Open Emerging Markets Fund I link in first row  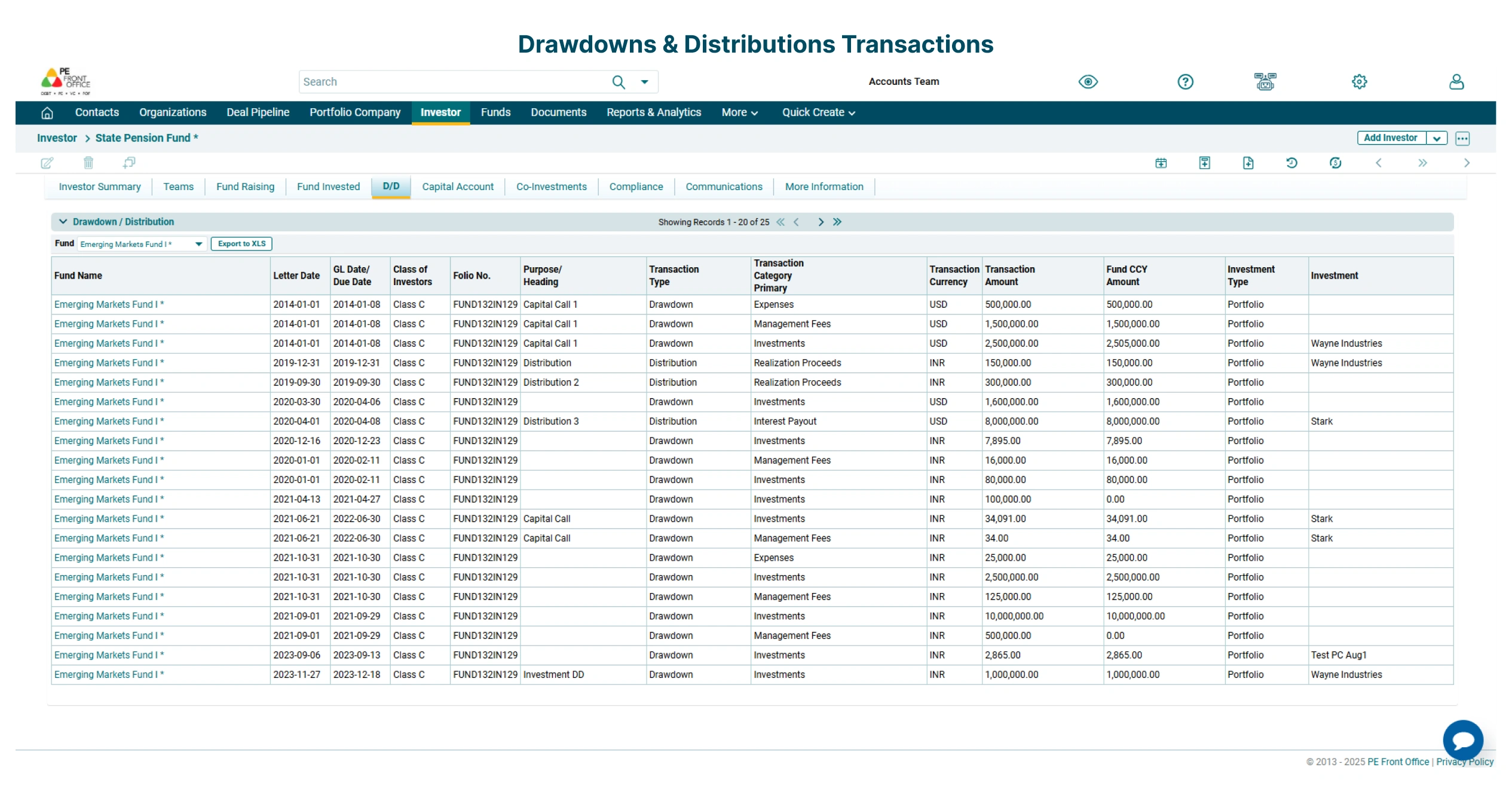109,304
